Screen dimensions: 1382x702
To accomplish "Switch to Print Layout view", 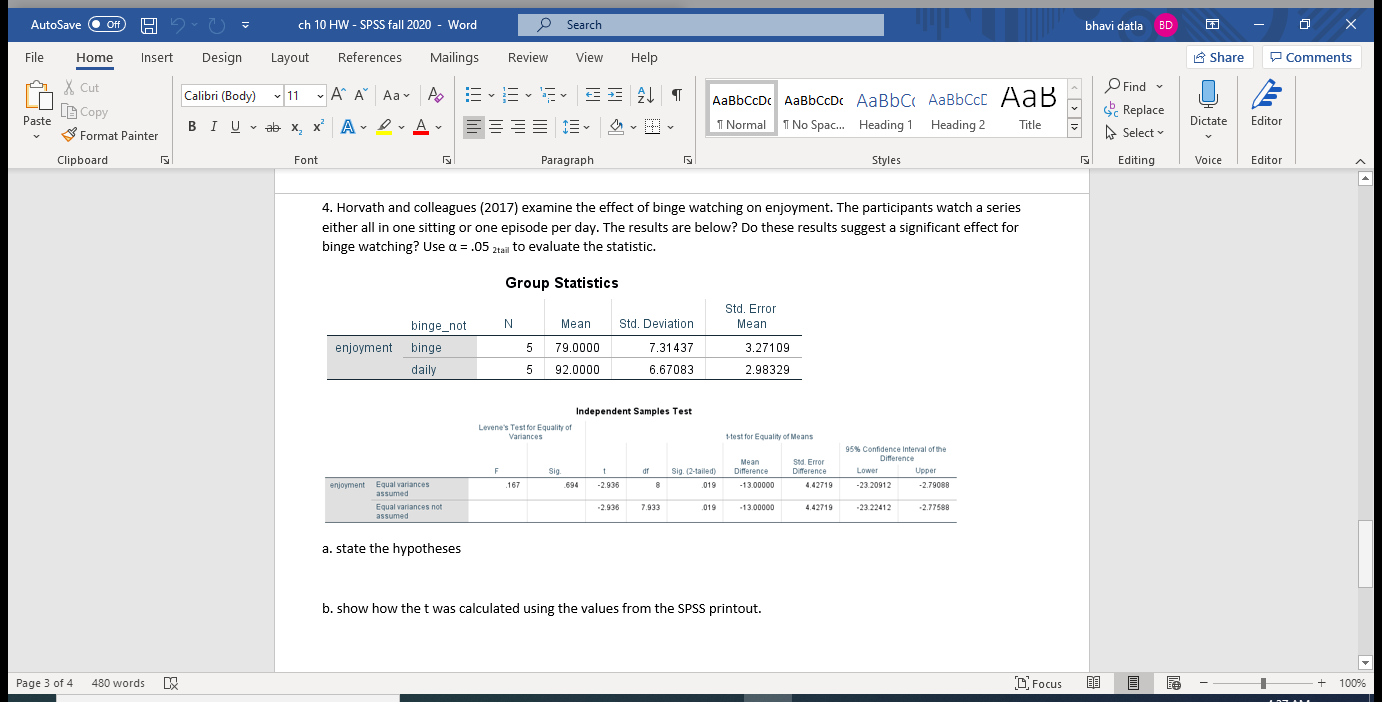I will pyautogui.click(x=1134, y=683).
